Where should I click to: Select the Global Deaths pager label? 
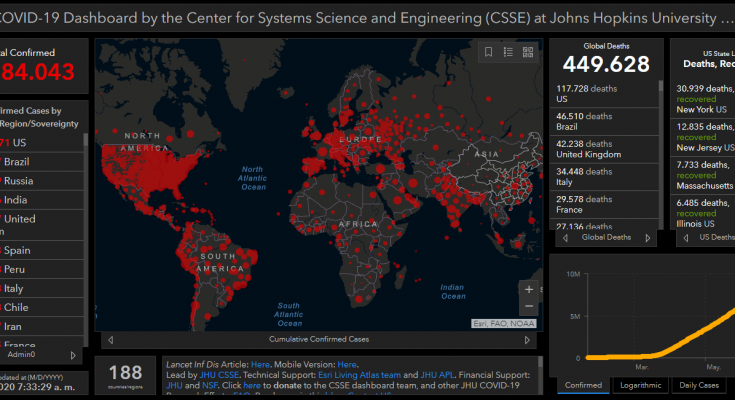tap(606, 237)
